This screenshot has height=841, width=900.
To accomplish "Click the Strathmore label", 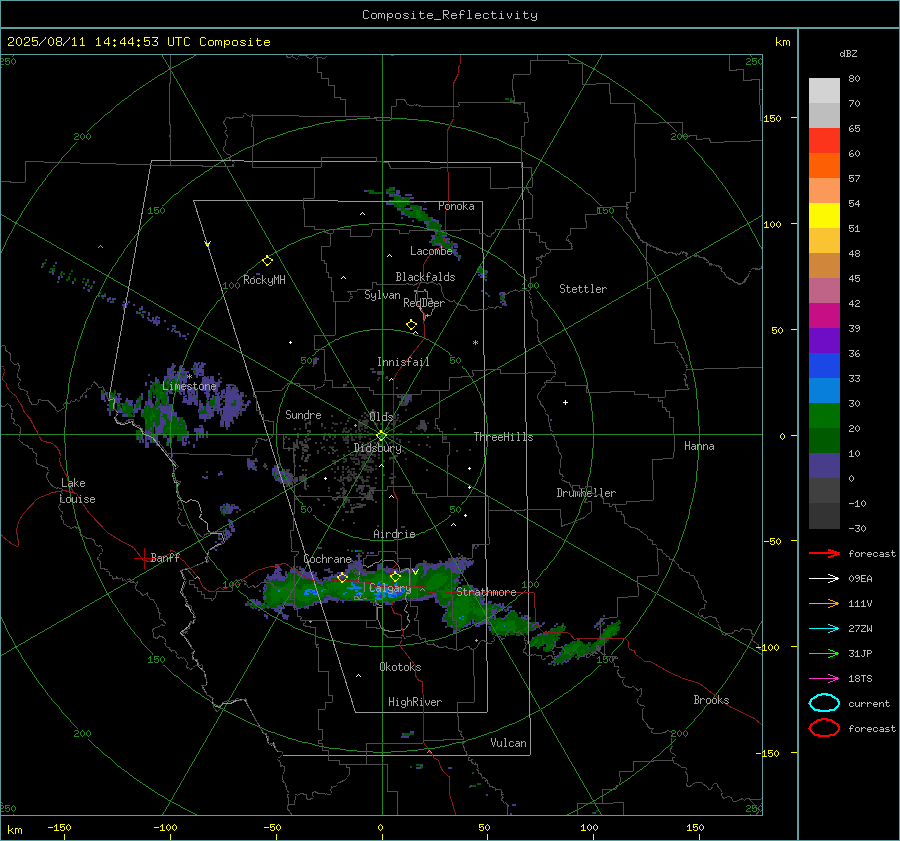I will (486, 592).
